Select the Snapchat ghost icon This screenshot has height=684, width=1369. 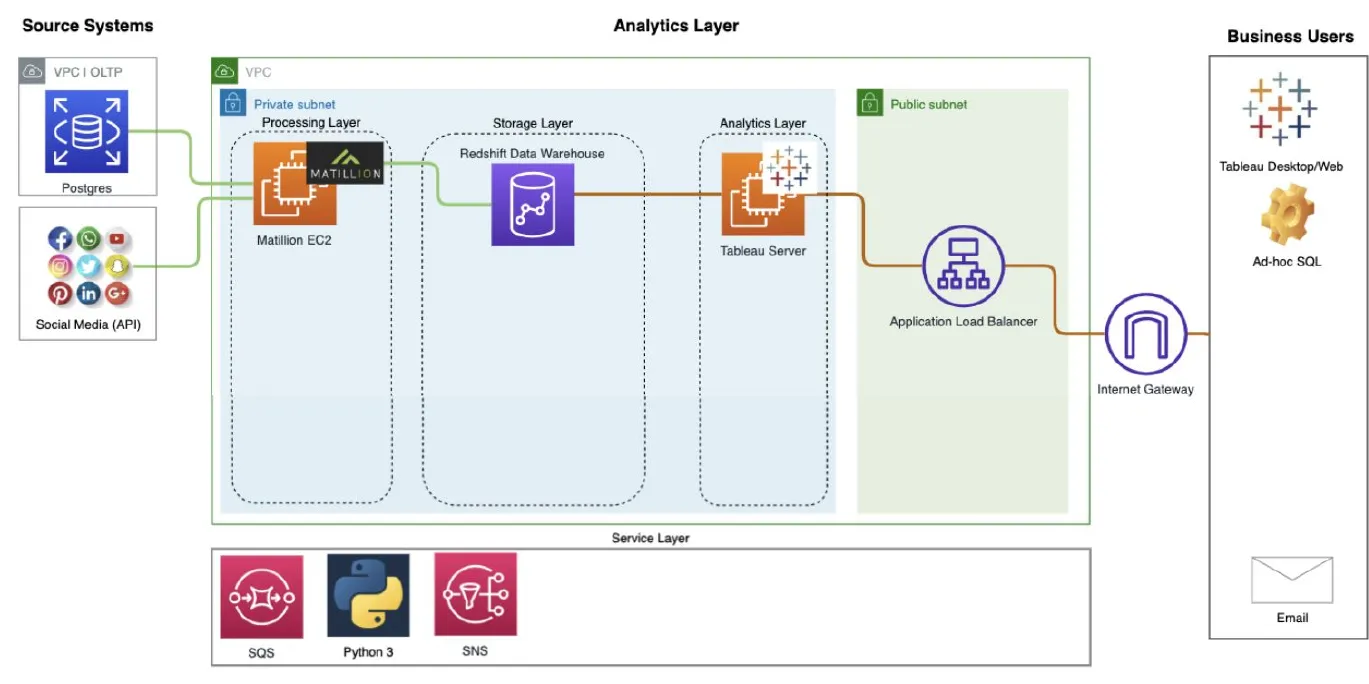click(x=117, y=266)
